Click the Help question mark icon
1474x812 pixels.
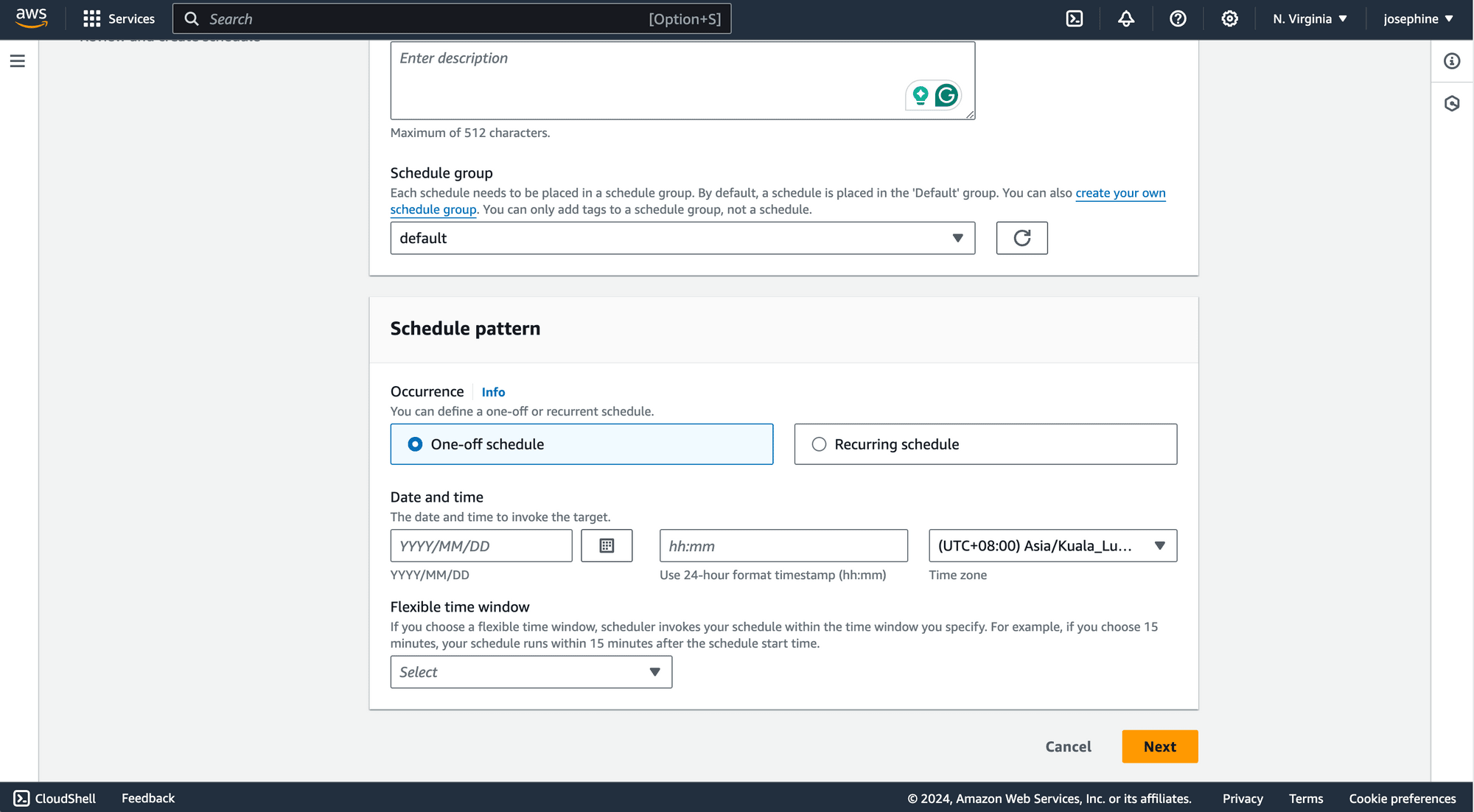tap(1178, 19)
